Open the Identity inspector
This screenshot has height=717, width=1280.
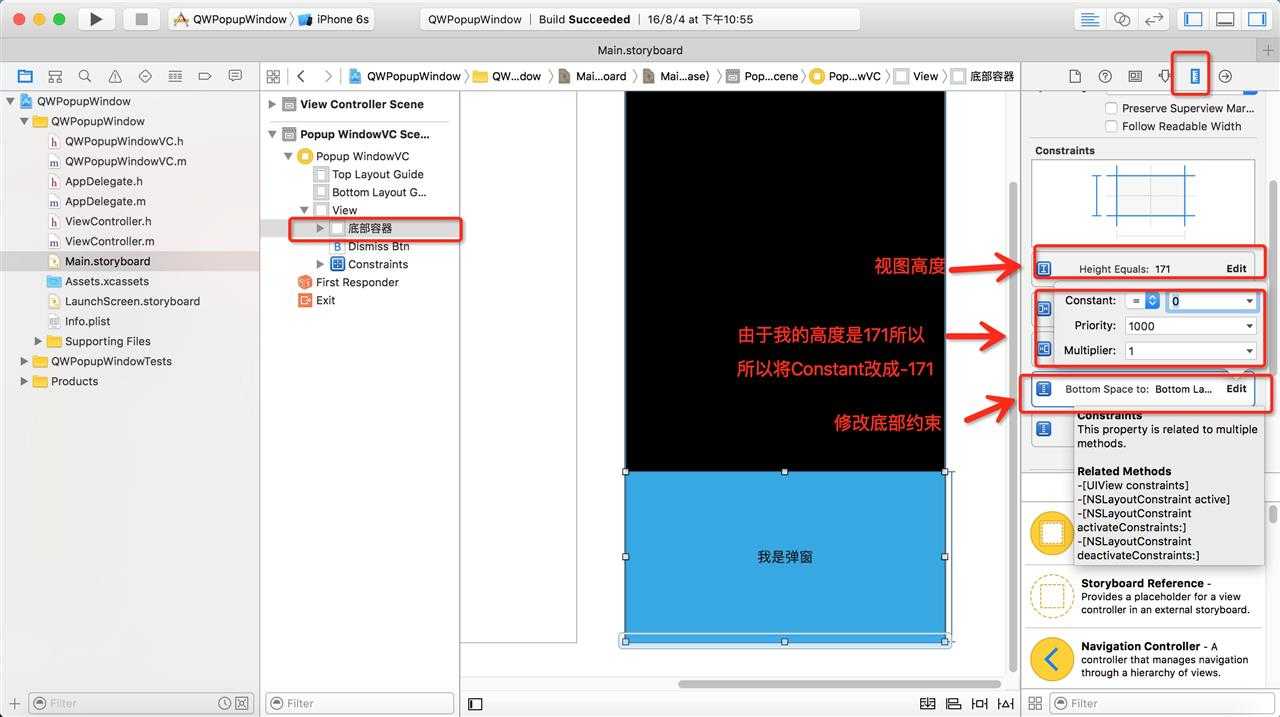[x=1135, y=76]
